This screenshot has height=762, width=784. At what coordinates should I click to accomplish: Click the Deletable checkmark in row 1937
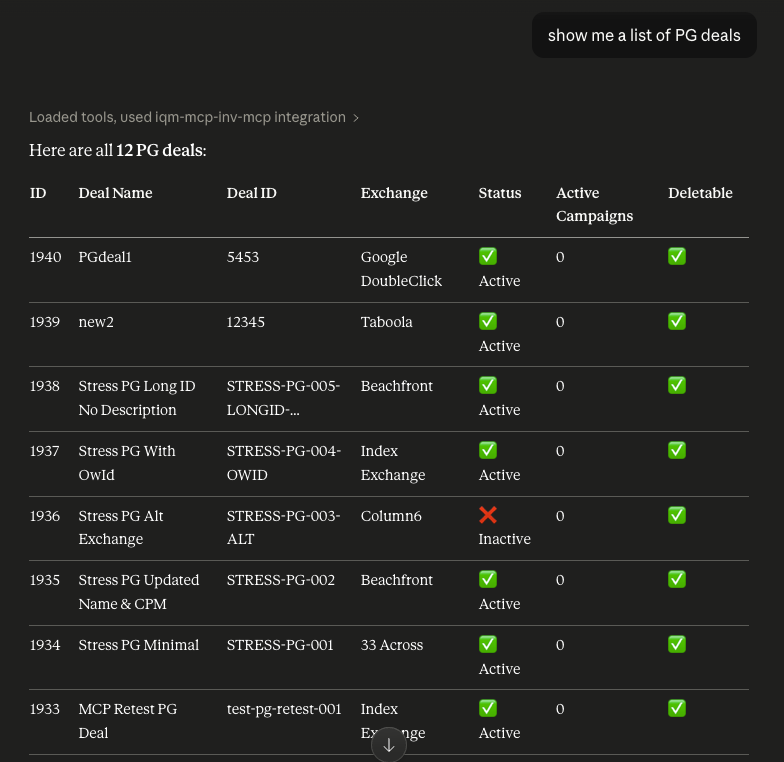coord(676,450)
